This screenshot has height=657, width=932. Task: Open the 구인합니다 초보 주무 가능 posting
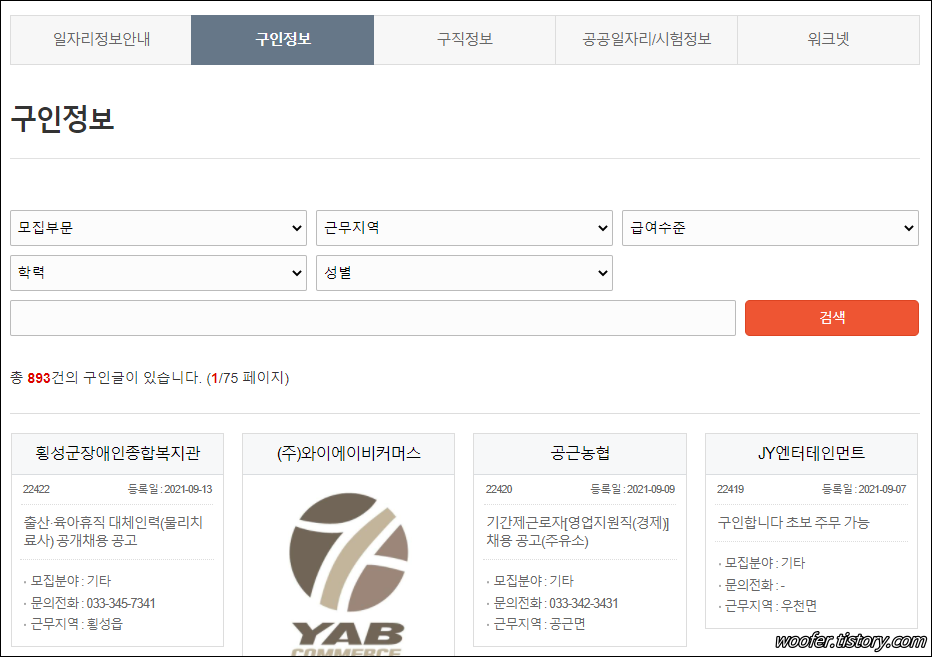pyautogui.click(x=794, y=523)
